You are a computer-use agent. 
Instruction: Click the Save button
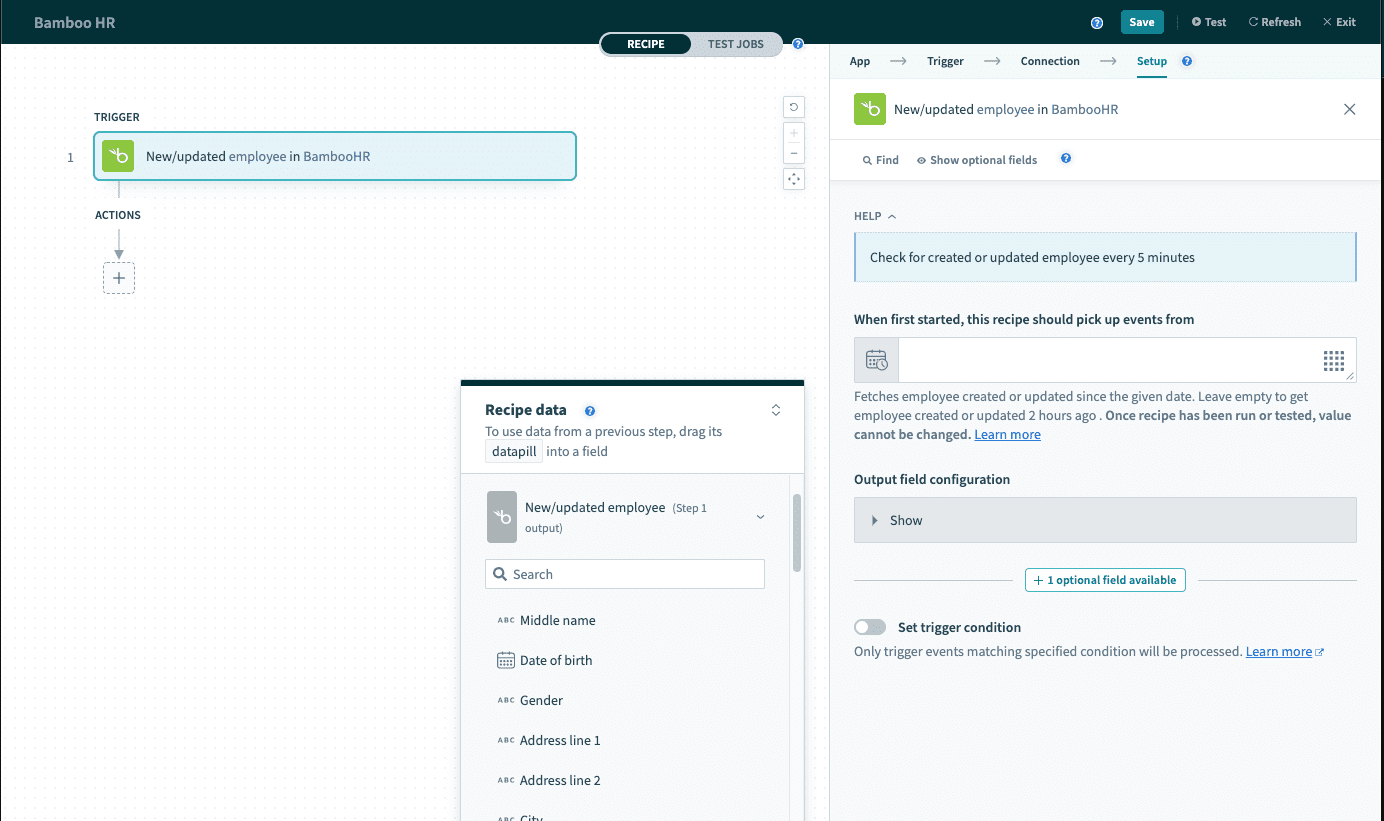1141,22
